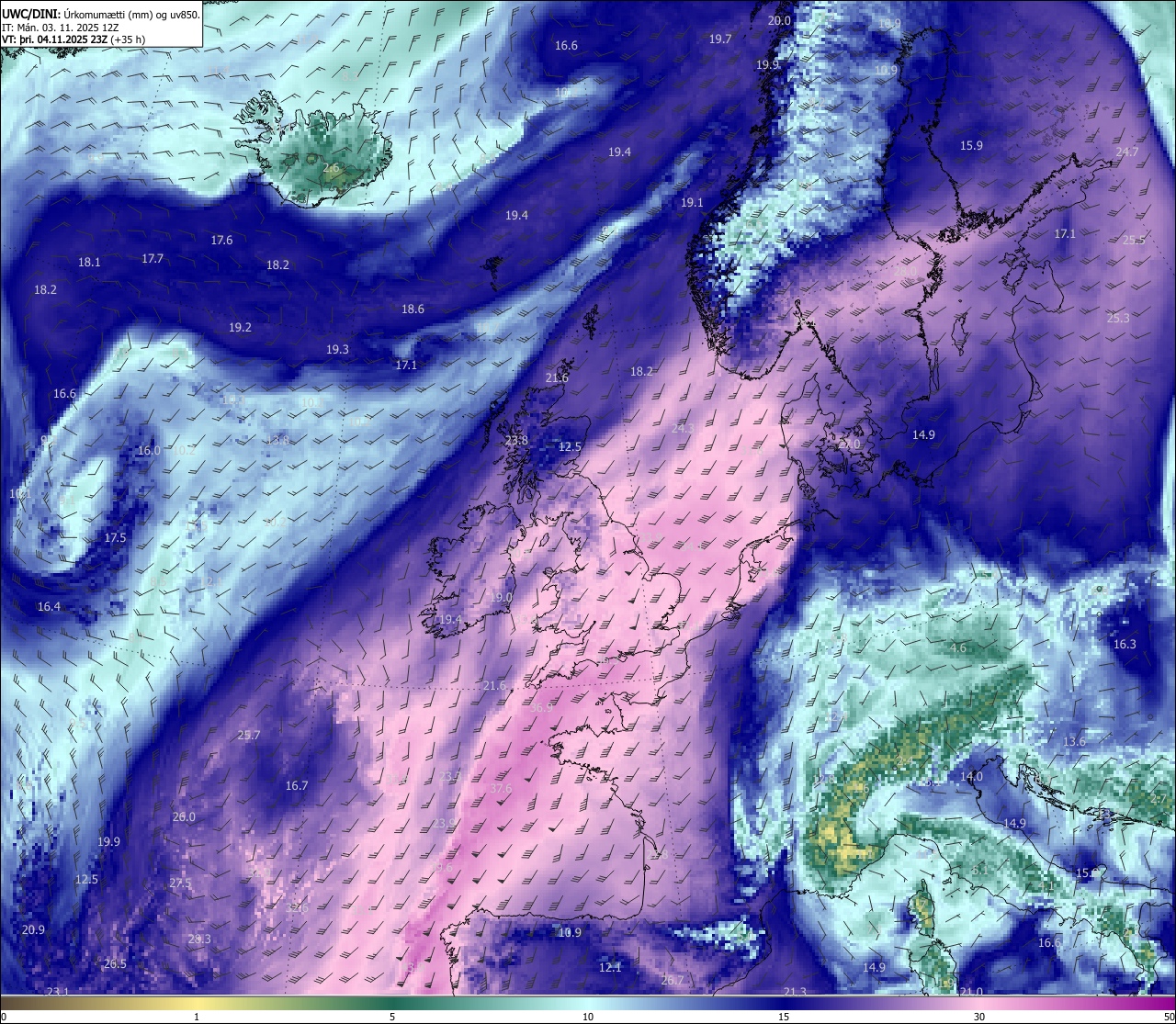The width and height of the screenshot is (1176, 1024).
Task: Click the 25.5 value on the right edge
Action: [x=1134, y=240]
